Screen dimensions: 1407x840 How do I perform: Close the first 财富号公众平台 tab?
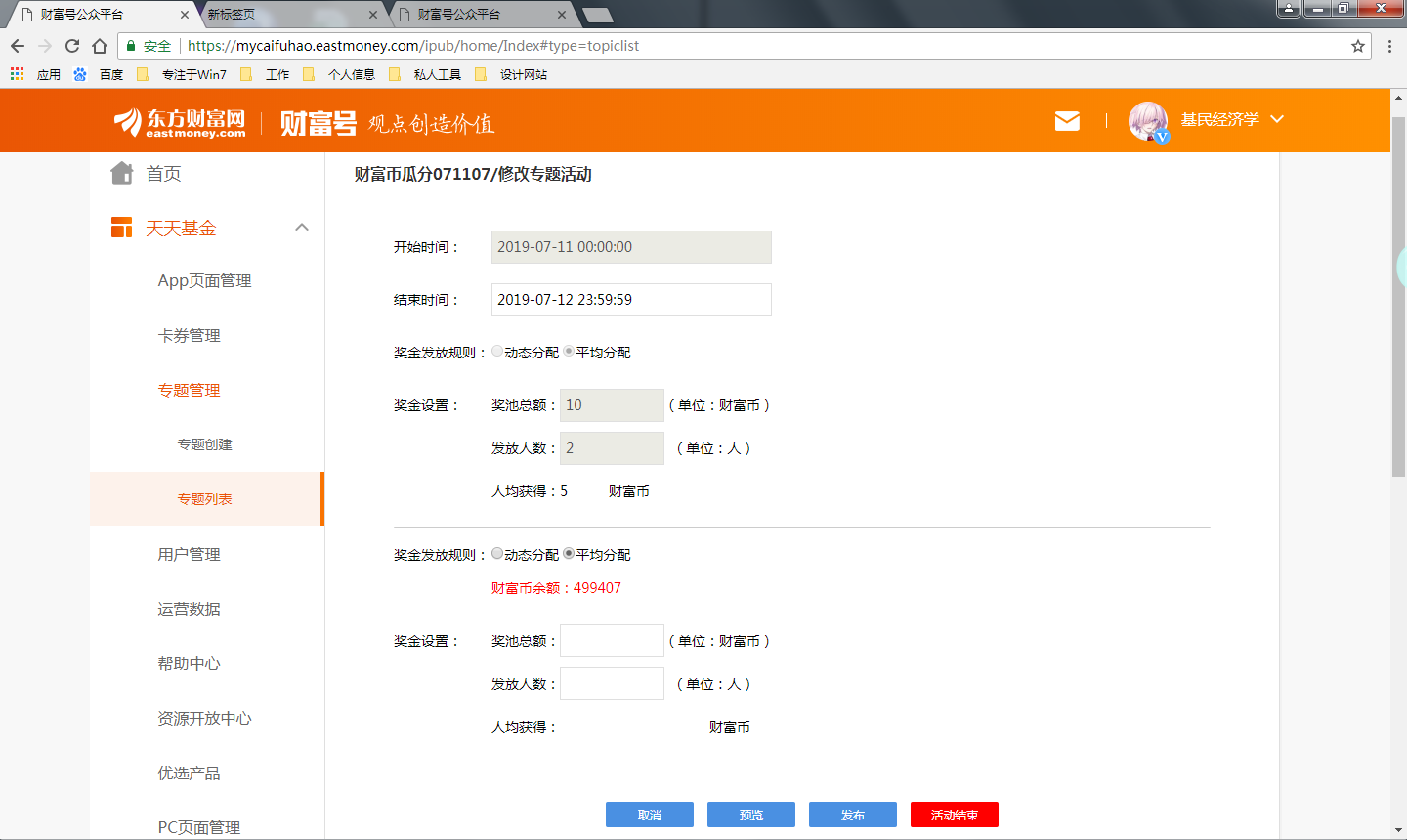pos(185,15)
